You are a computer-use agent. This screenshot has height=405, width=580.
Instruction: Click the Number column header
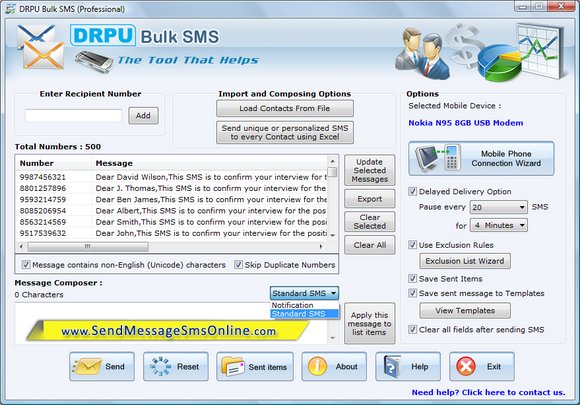(x=54, y=163)
